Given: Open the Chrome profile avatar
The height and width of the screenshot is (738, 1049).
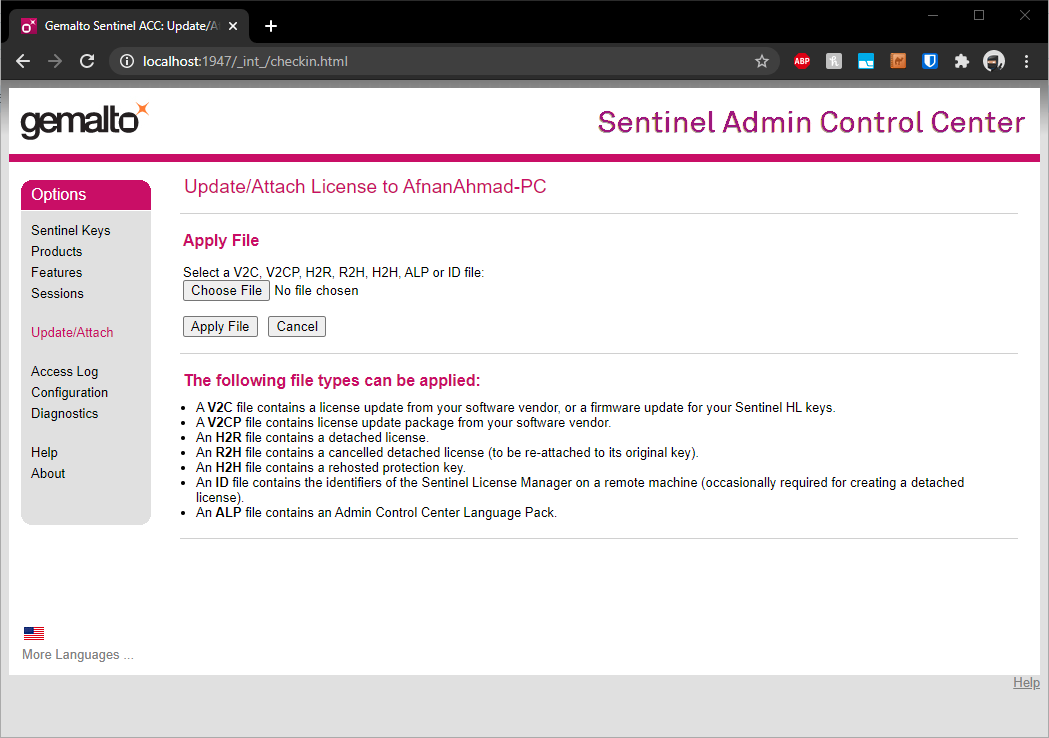Looking at the screenshot, I should [x=993, y=61].
